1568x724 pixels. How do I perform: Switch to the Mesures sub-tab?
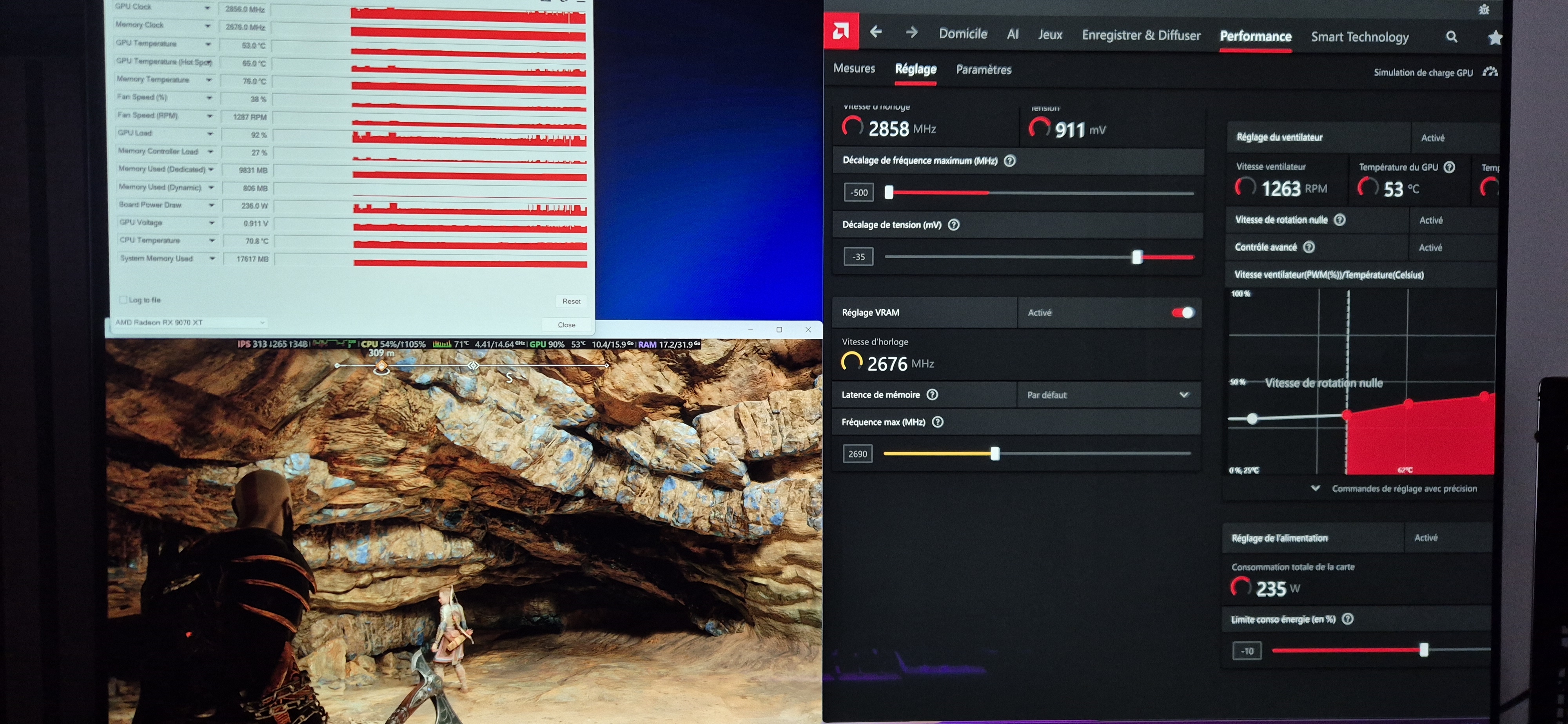pos(854,68)
